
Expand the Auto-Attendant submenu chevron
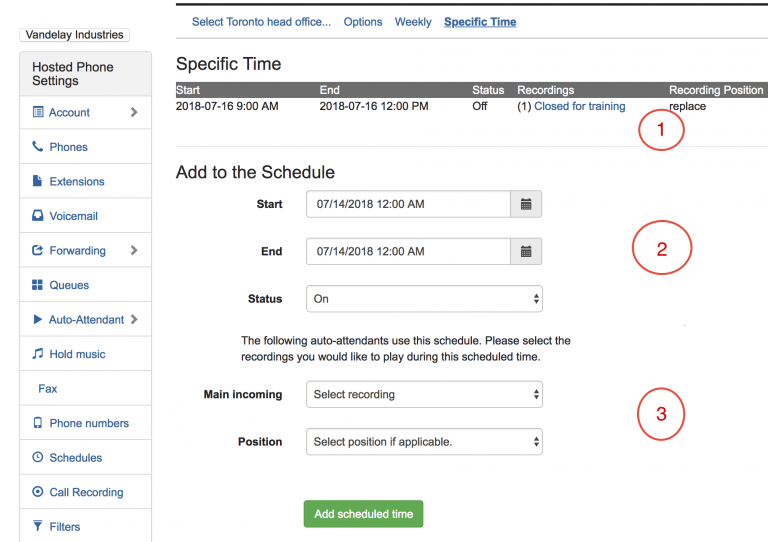(x=134, y=319)
